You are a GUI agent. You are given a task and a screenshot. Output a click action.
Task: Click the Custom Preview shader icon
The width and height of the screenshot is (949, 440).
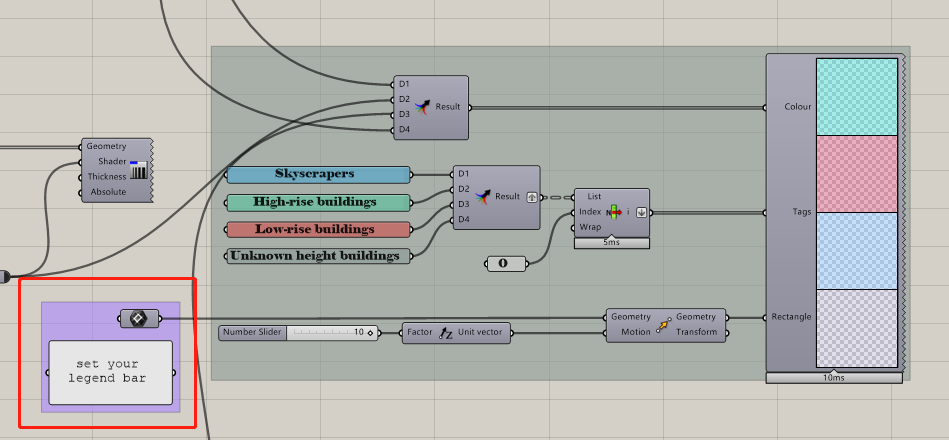point(139,169)
